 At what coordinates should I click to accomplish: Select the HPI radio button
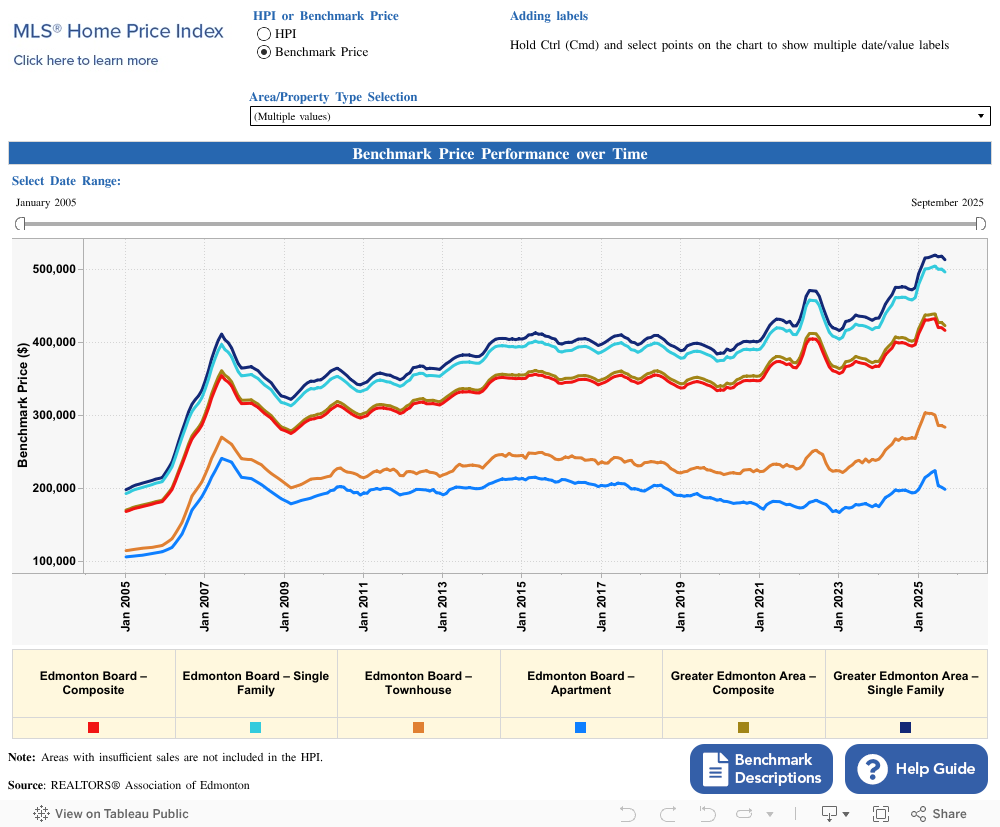[264, 34]
